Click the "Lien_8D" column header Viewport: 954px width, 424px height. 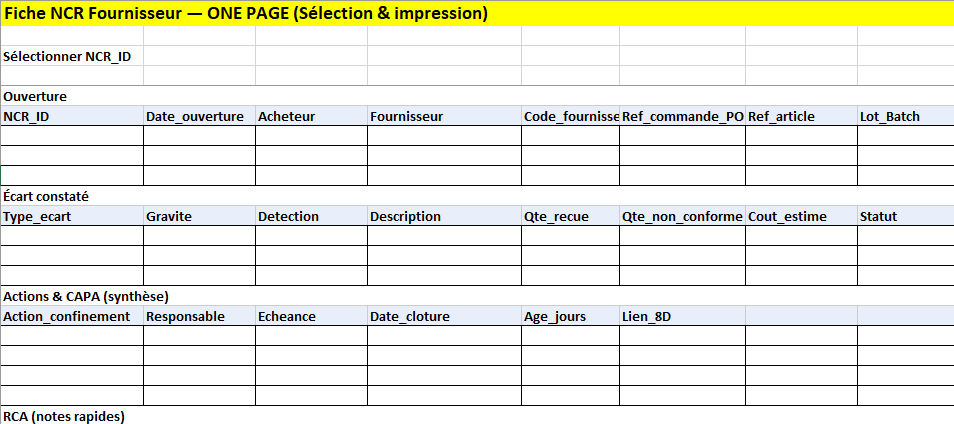[648, 316]
